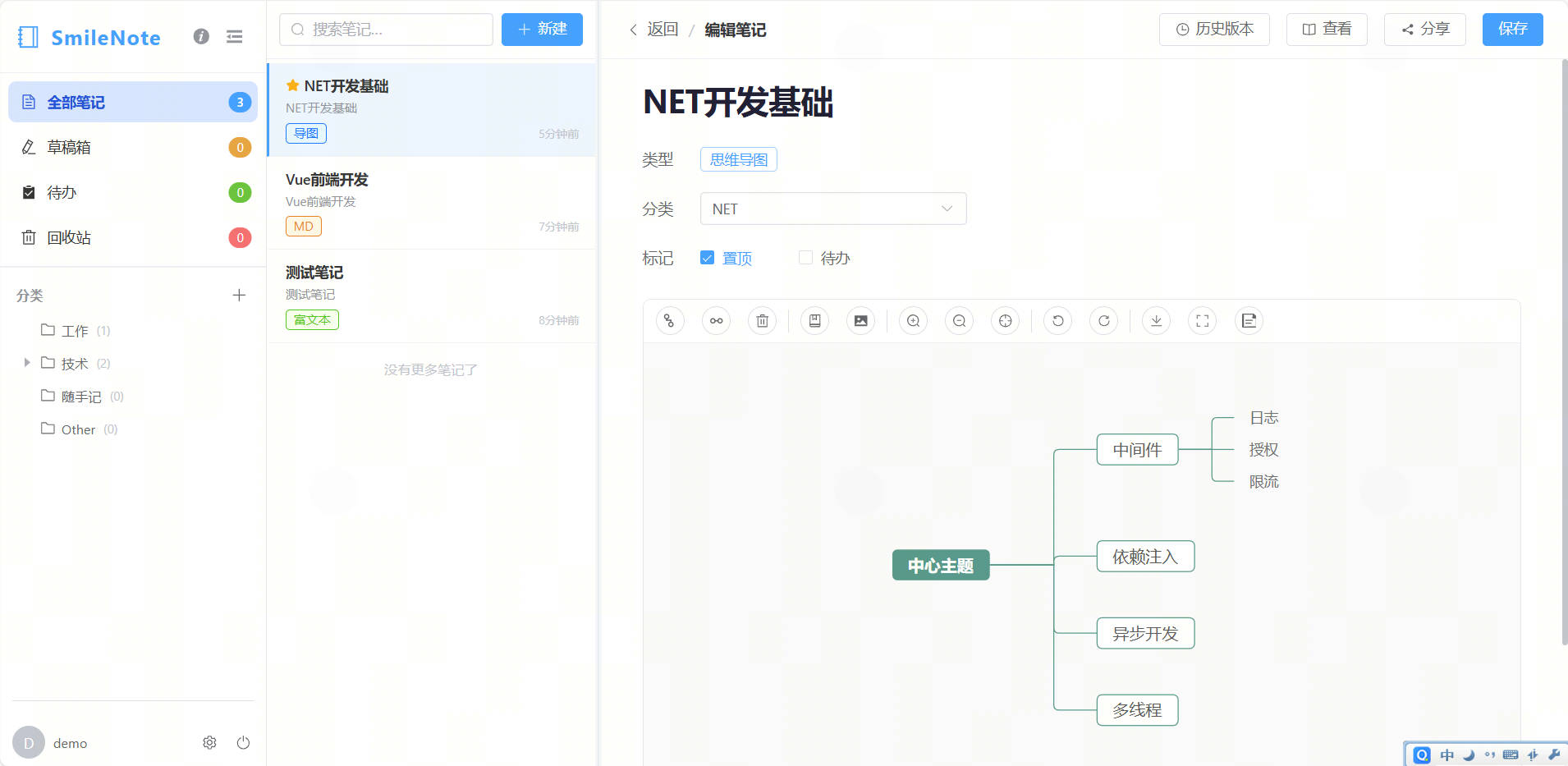Go back via the 返回 link
The image size is (1568, 766).
click(654, 30)
